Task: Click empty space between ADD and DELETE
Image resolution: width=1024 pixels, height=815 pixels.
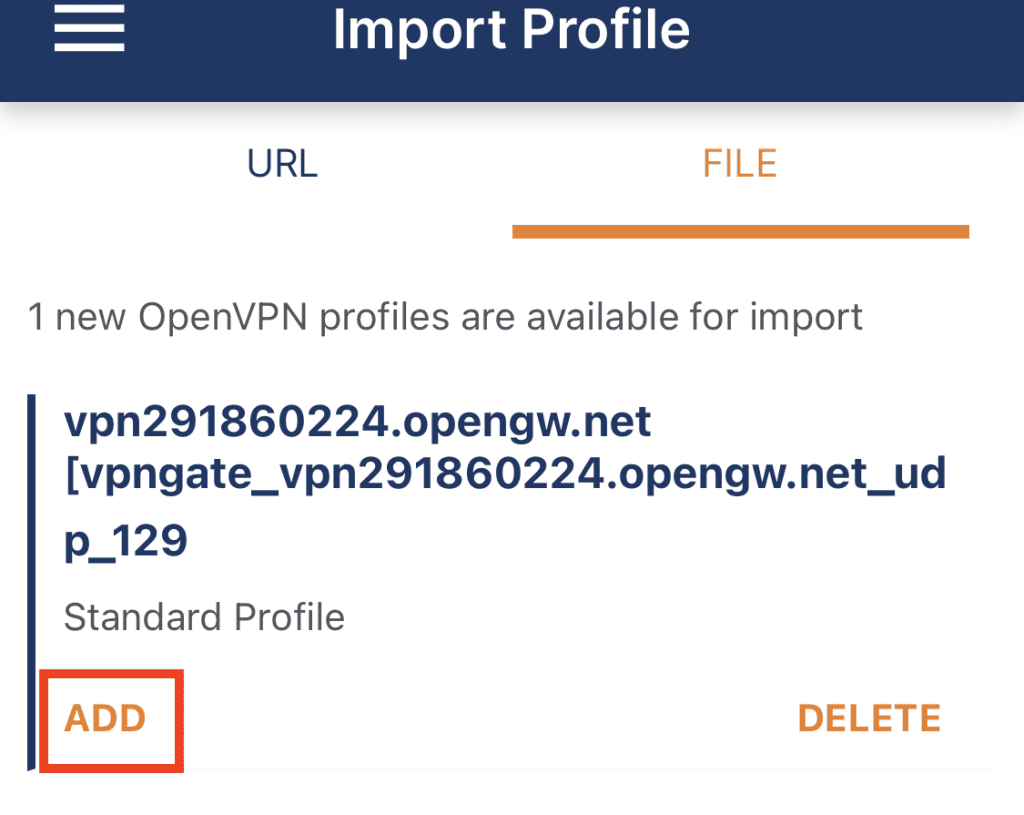Action: point(490,718)
